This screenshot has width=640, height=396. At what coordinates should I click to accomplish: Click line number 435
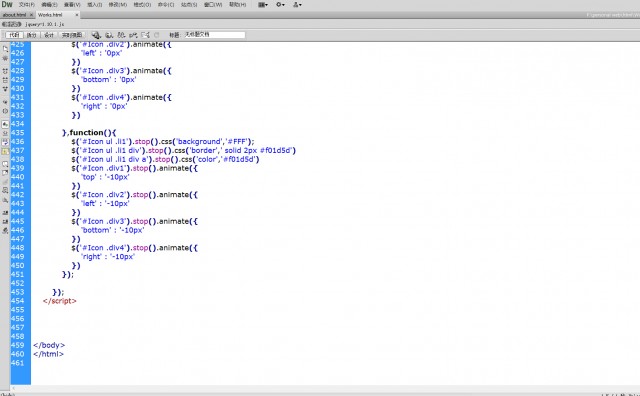pos(18,133)
